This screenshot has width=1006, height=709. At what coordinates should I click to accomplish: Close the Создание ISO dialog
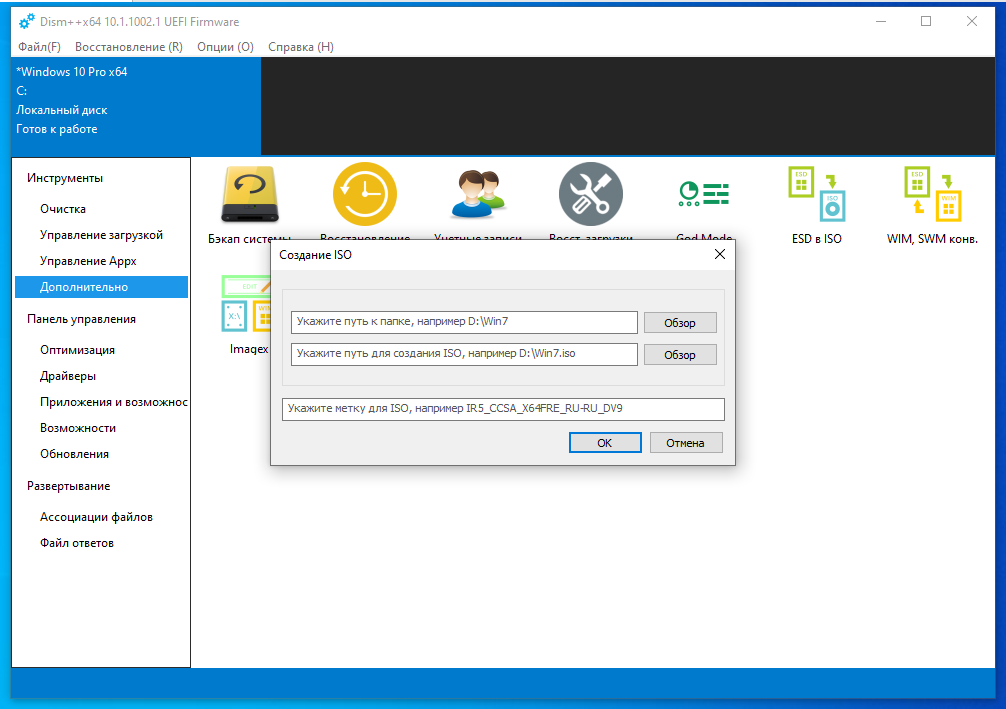[x=720, y=255]
